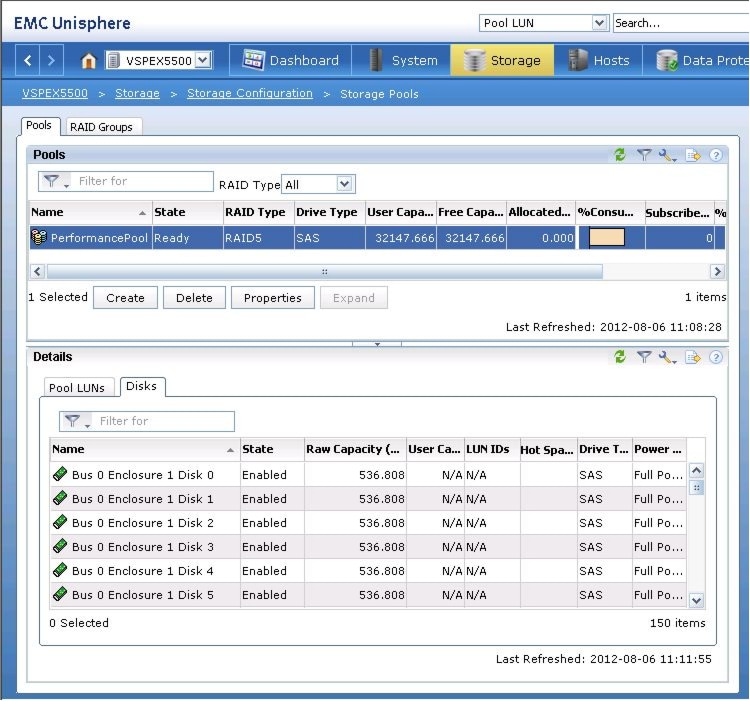Click the Disks filter input field
Image resolution: width=750 pixels, height=713 pixels.
[164, 422]
